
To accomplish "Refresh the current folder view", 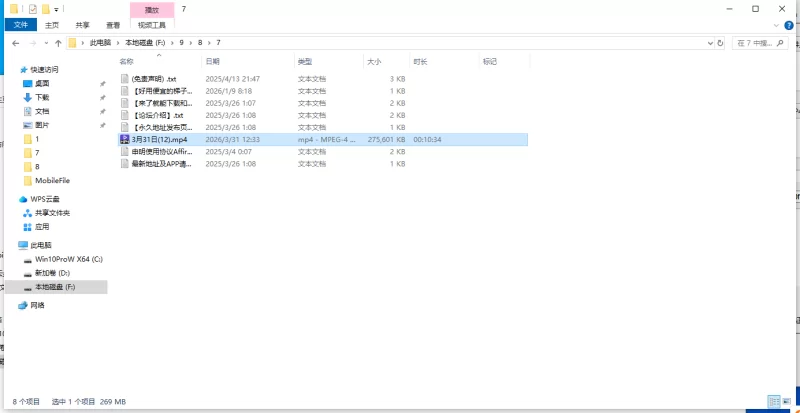I will tap(720, 43).
